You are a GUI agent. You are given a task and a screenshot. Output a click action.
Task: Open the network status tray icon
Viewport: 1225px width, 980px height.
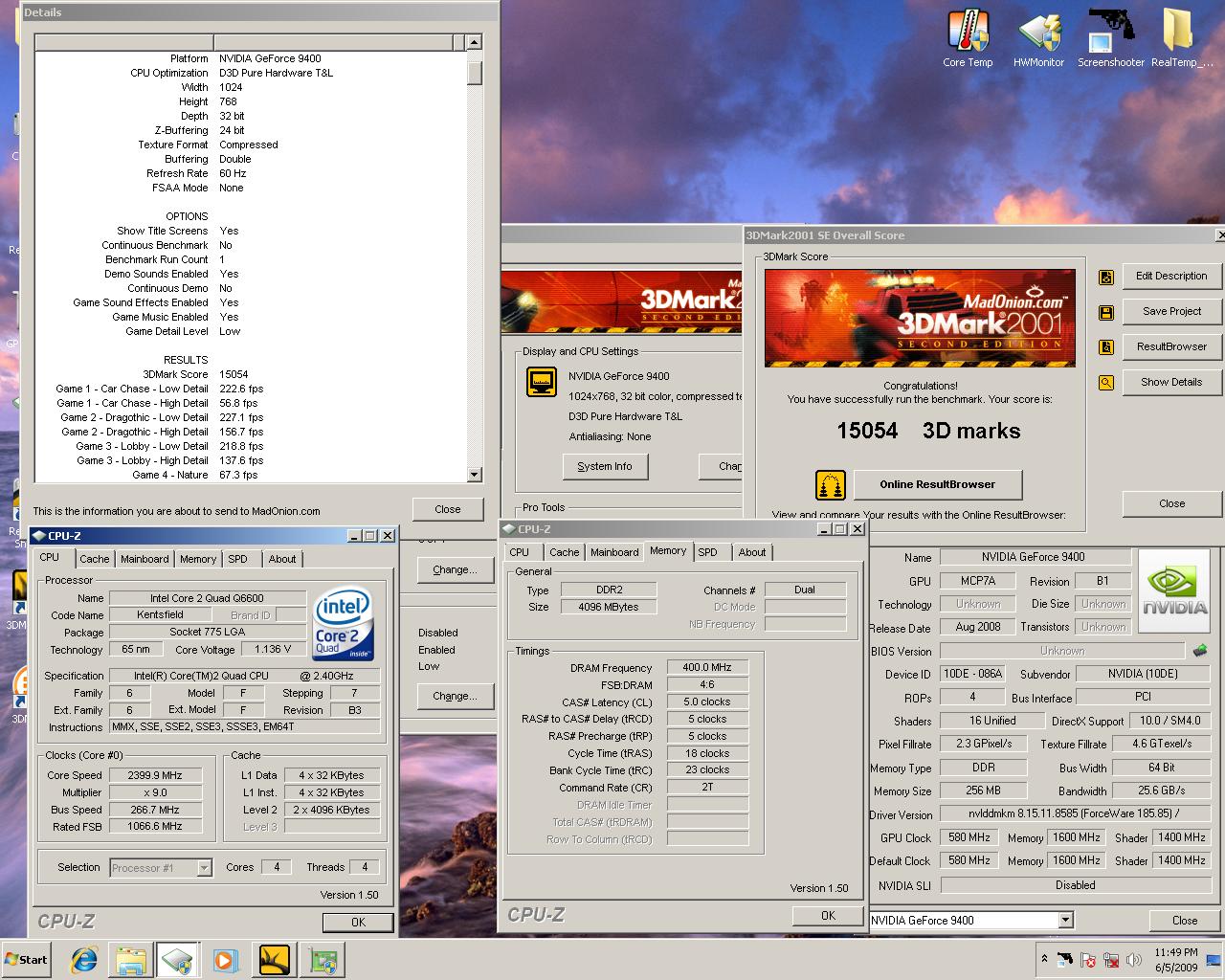coord(1111,960)
